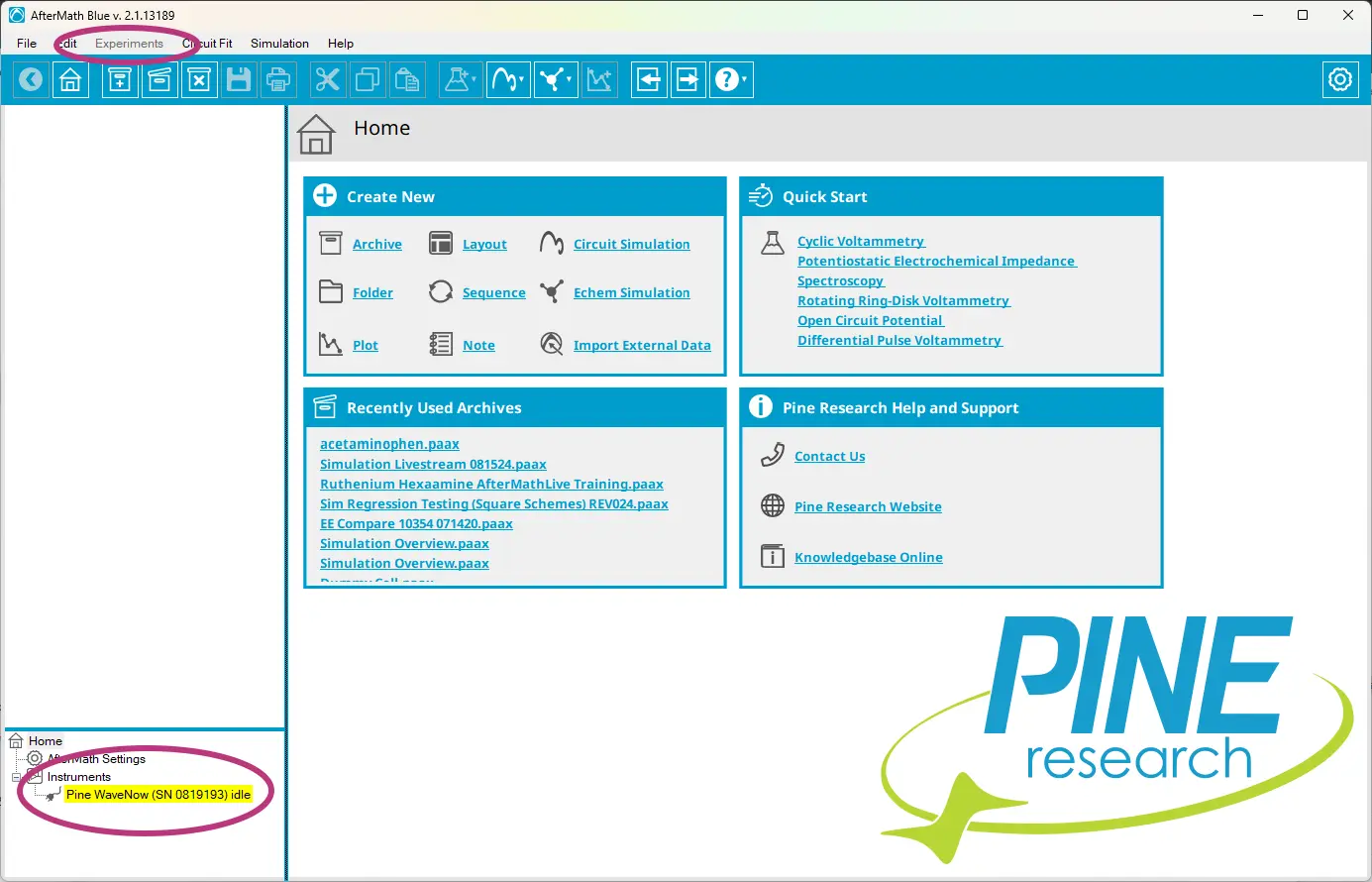This screenshot has width=1372, height=882.
Task: Click the back arrow toolbar icon
Action: 31,79
